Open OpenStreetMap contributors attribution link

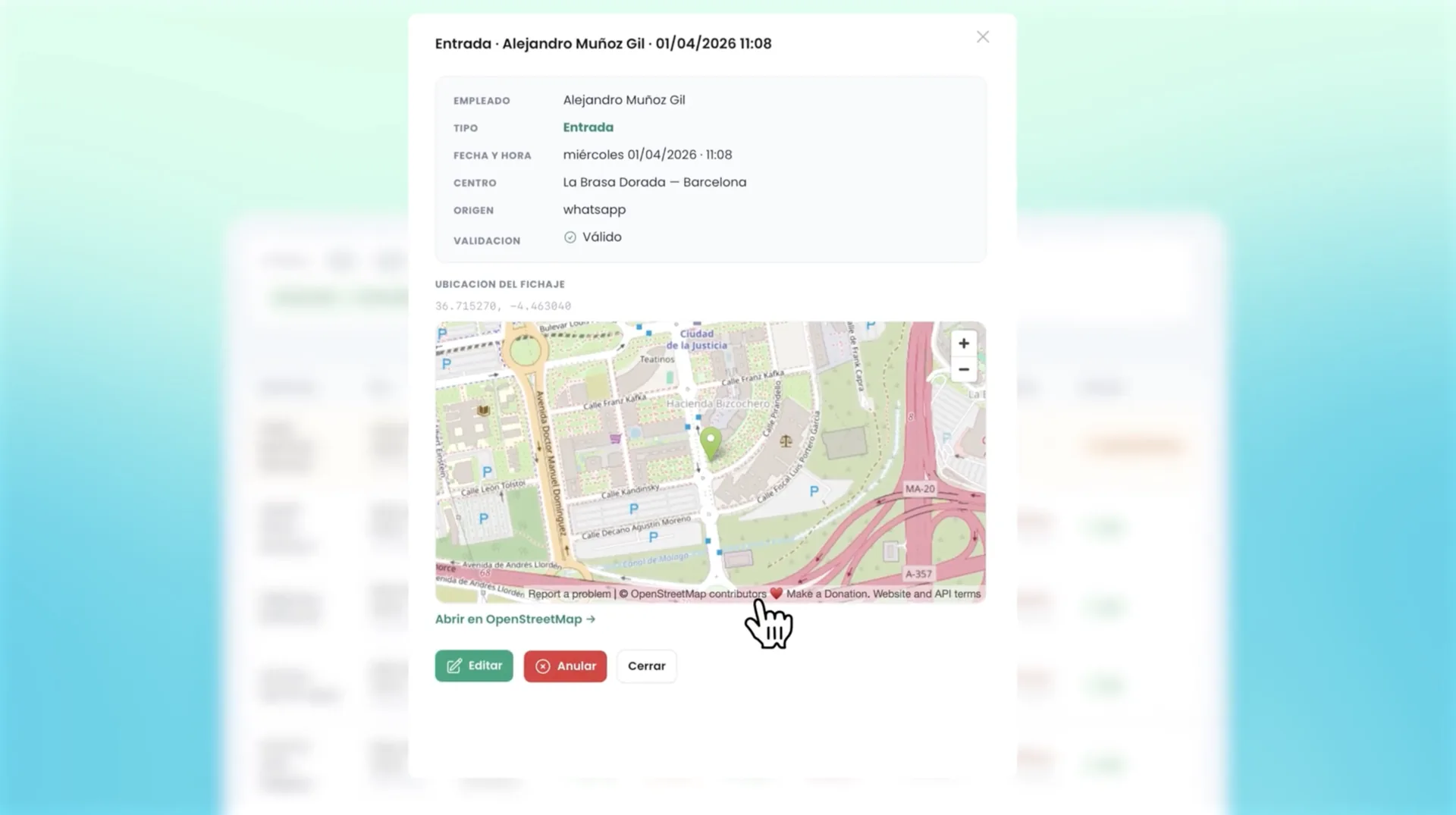[x=698, y=594]
